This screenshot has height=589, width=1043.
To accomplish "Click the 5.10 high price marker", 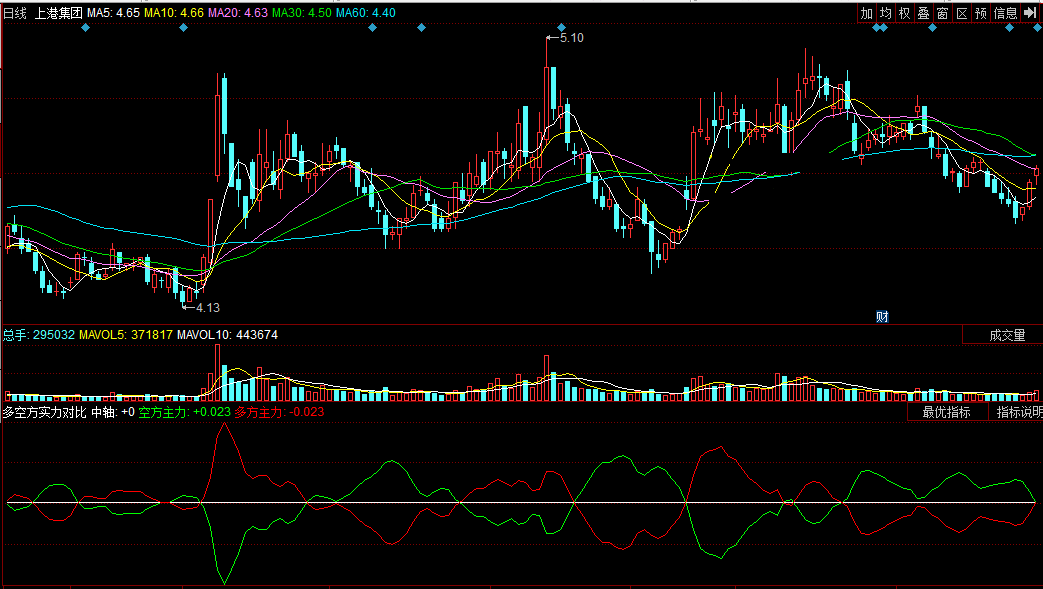I will pos(571,38).
